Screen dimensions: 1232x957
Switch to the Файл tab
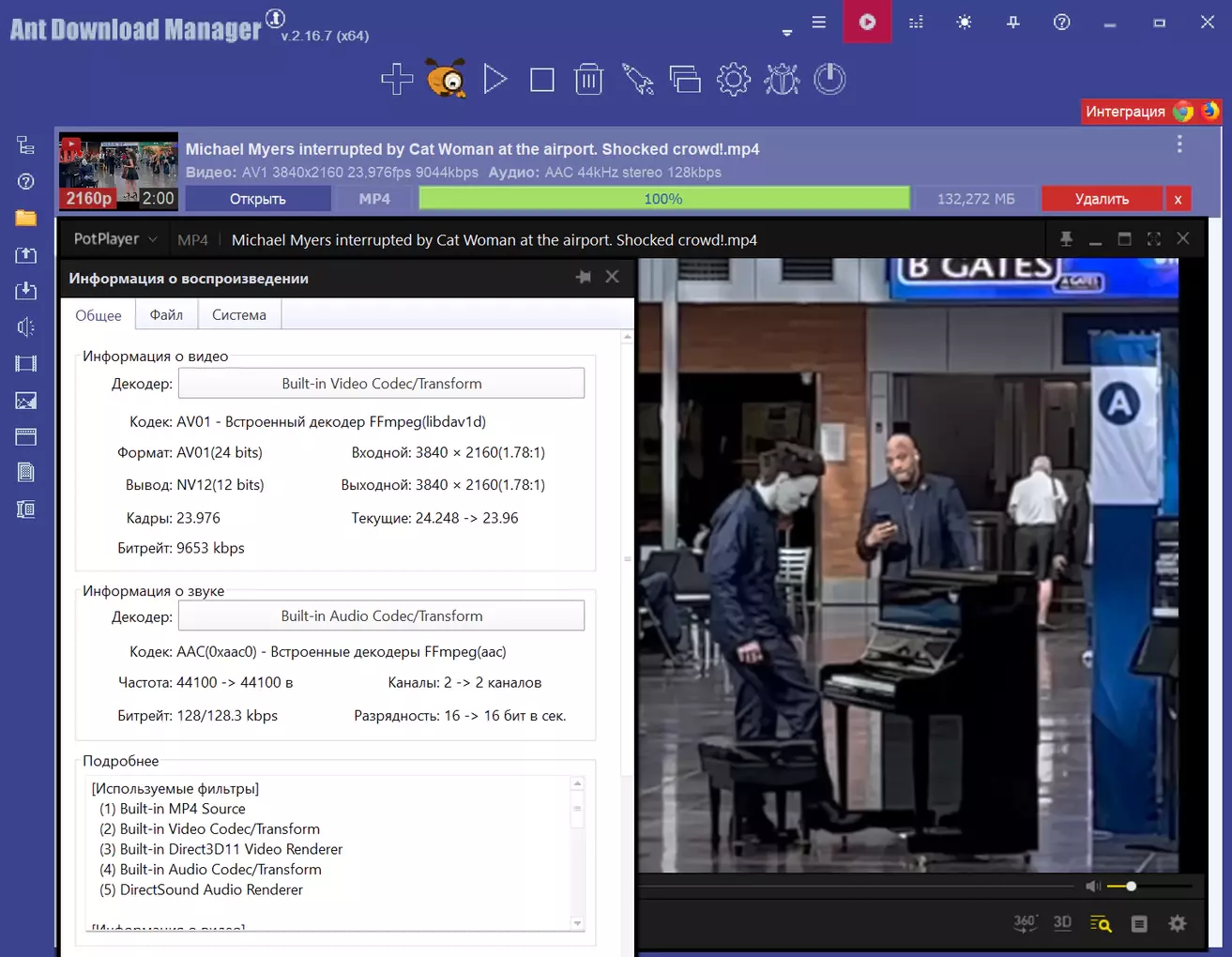(x=166, y=315)
